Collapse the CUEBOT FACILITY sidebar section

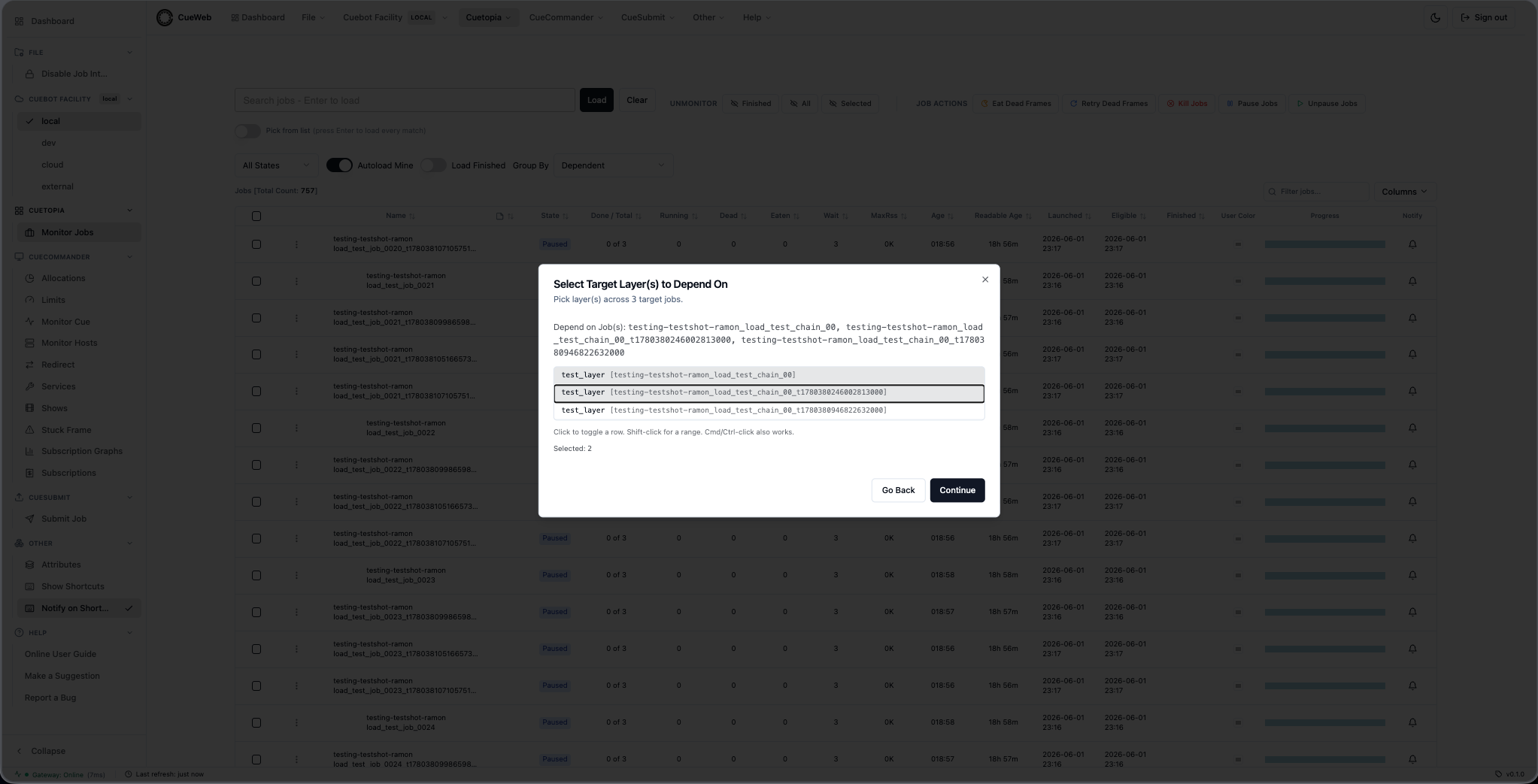(129, 99)
